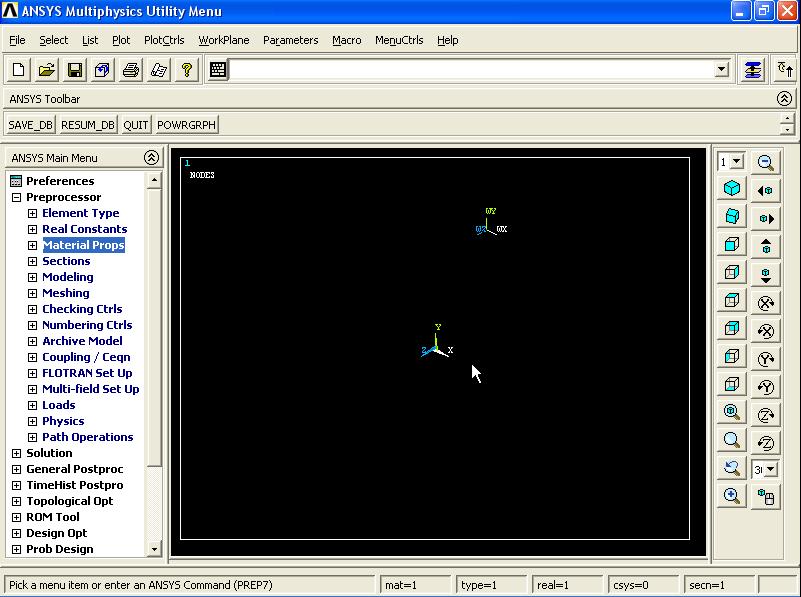Zoom out with the minus magnifier icon

[765, 163]
